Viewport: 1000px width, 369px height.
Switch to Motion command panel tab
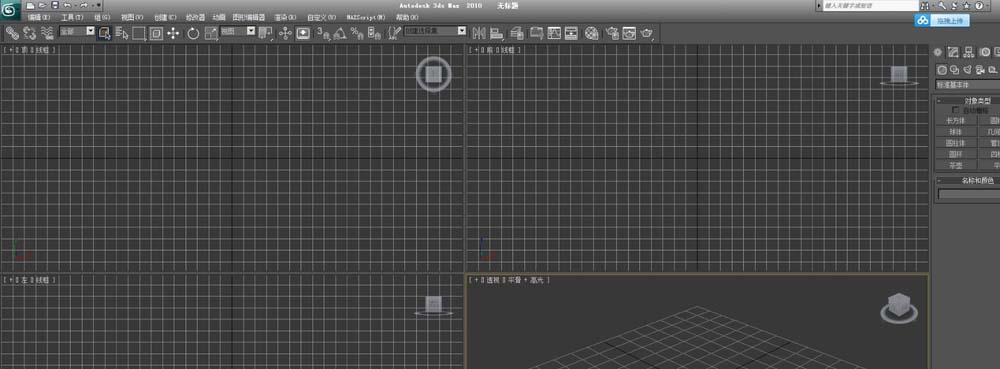coord(985,52)
